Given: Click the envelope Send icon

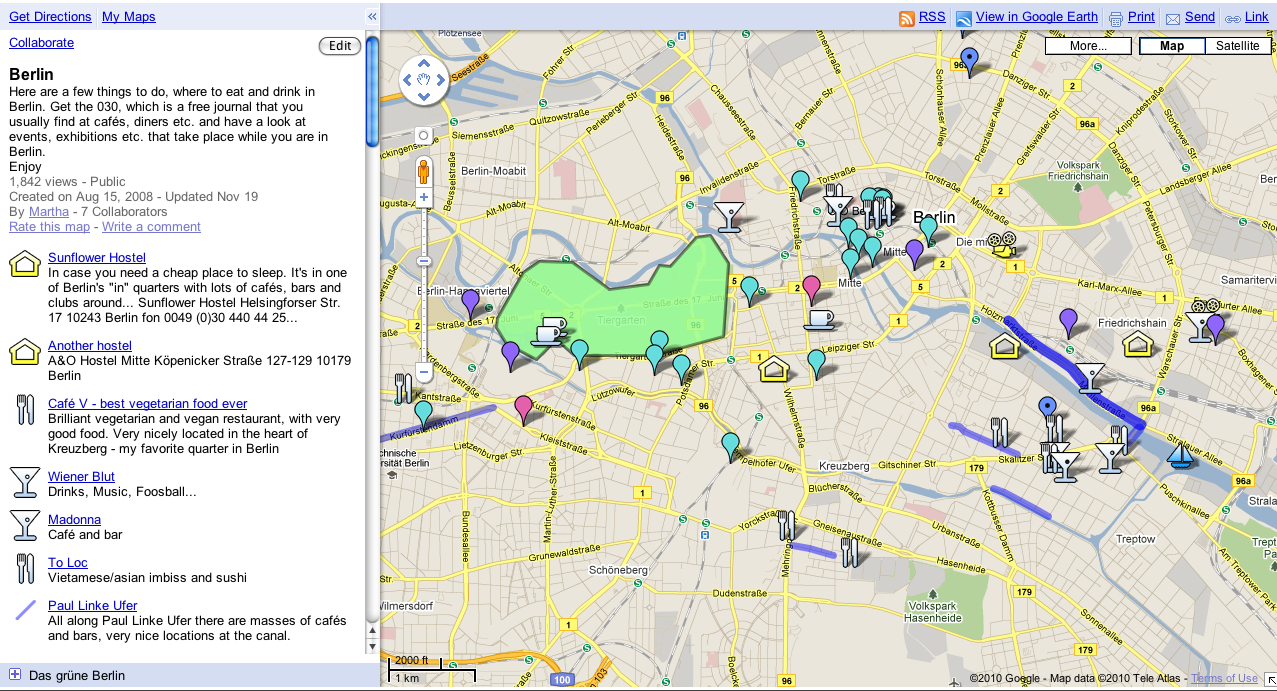Looking at the screenshot, I should tap(1173, 18).
